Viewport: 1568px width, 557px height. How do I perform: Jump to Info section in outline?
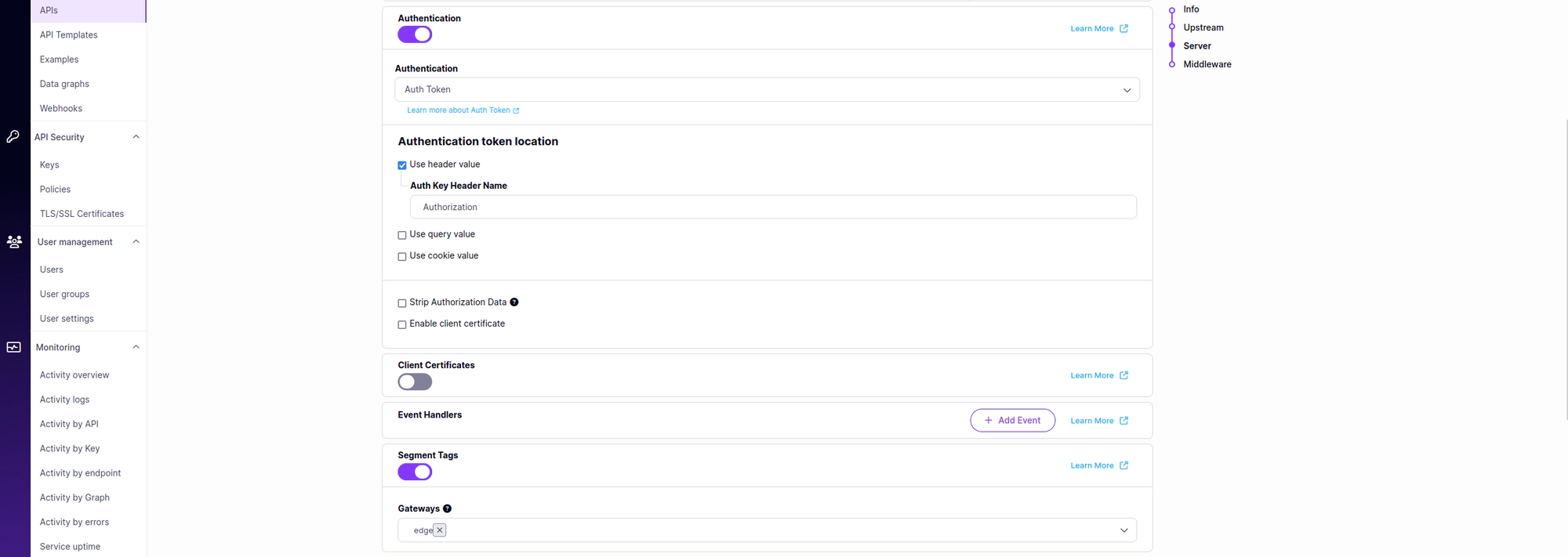(1191, 9)
